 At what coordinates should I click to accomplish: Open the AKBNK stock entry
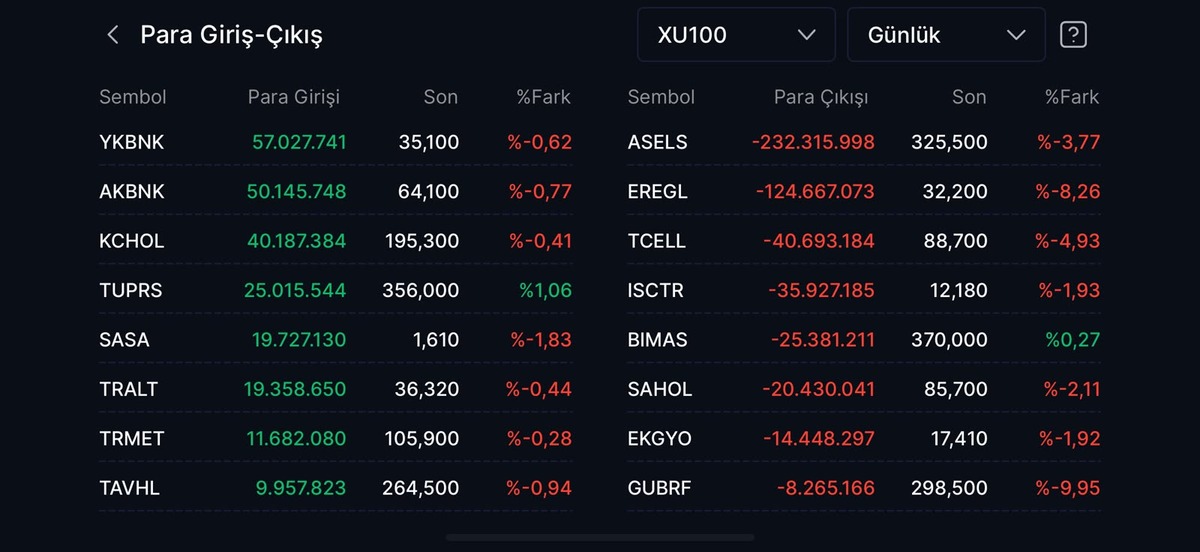point(336,191)
